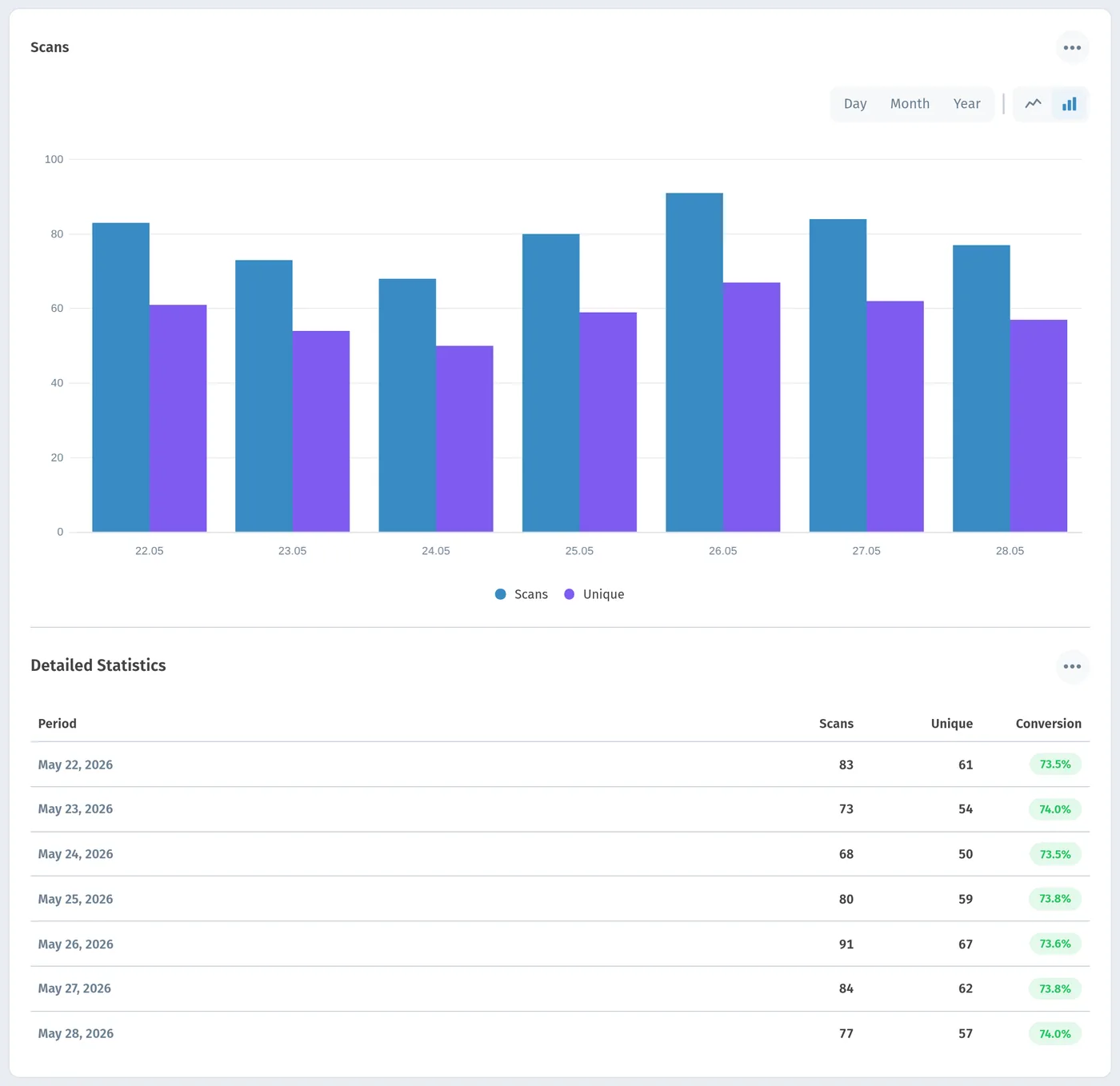Click the blue Scans bar for 27.05
This screenshot has height=1086, width=1120.
coord(838,376)
